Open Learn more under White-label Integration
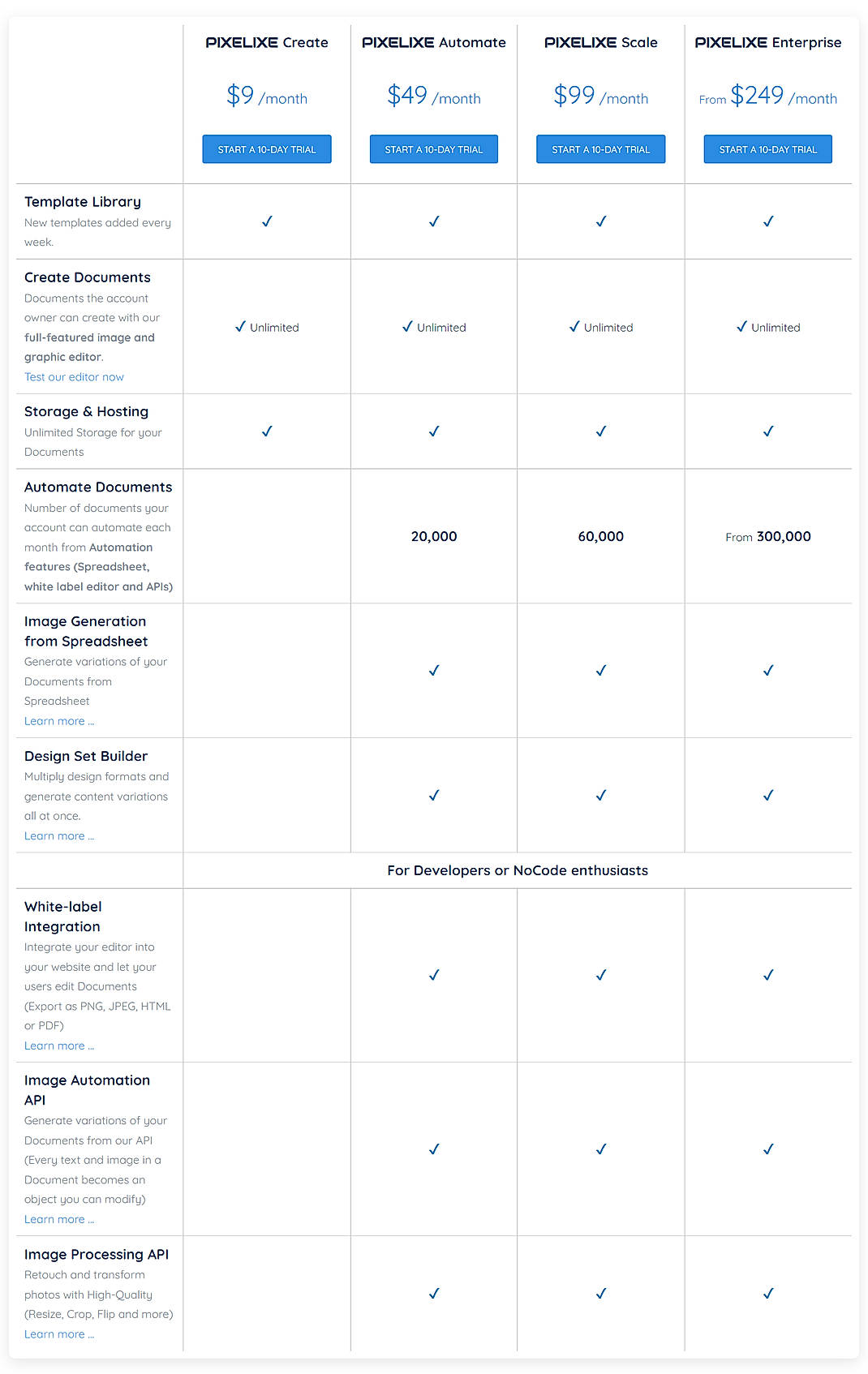Screen dimensions: 868x1374 59,1046
